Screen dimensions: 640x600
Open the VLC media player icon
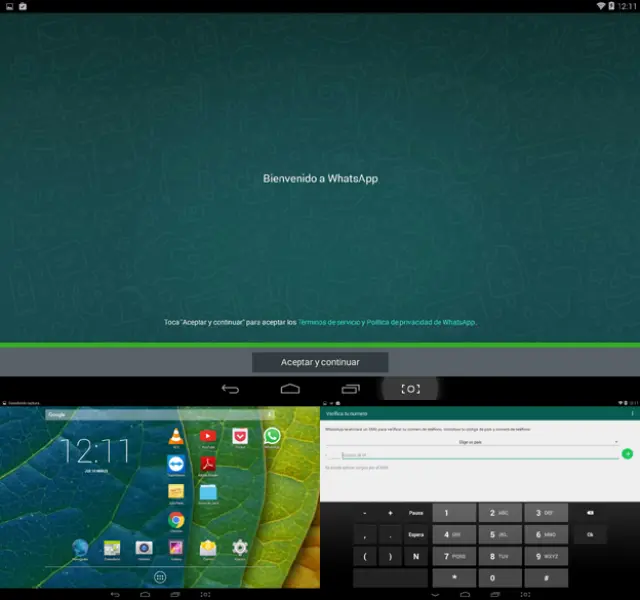[x=176, y=436]
